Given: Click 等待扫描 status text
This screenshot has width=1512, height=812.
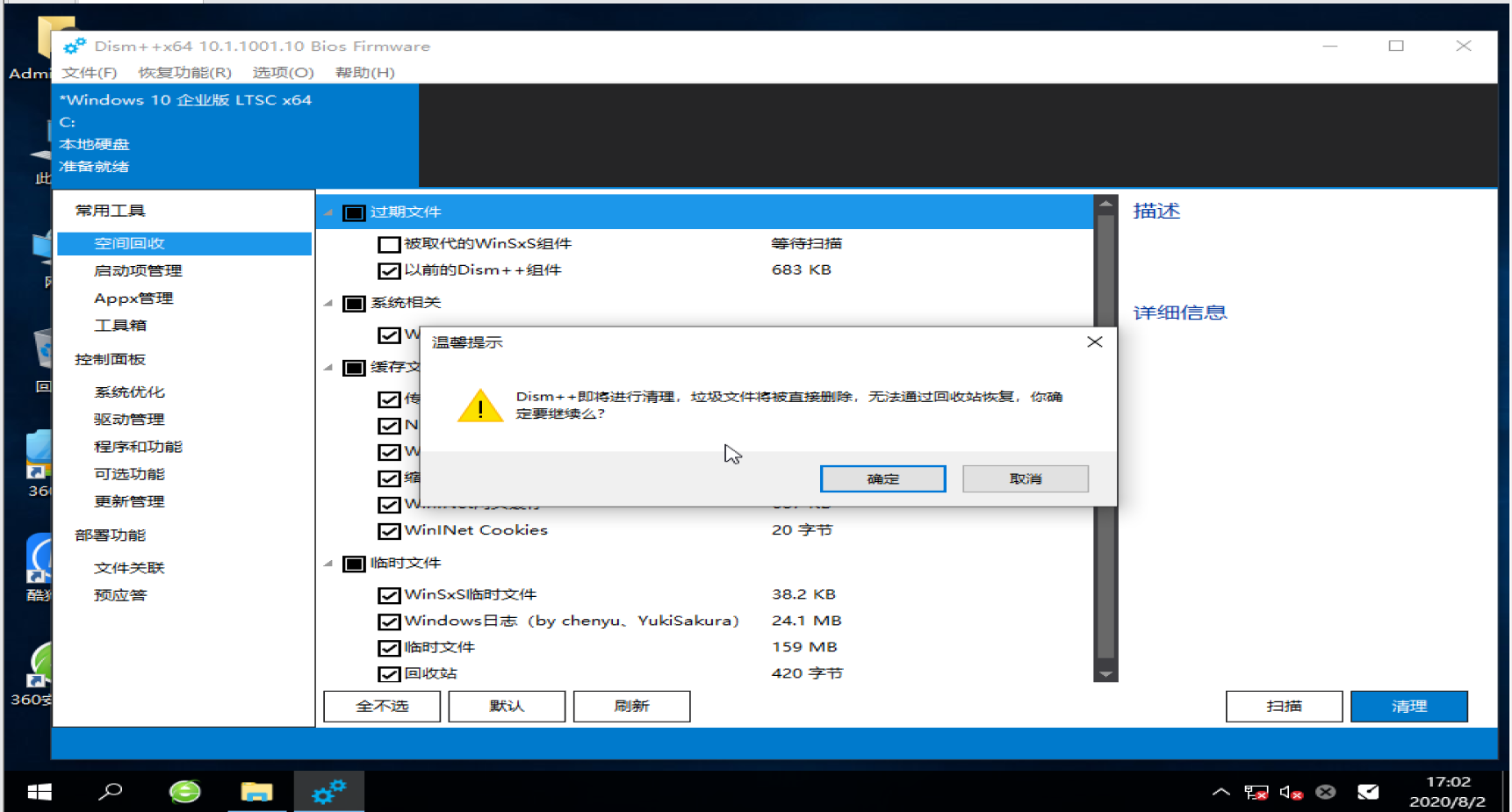Looking at the screenshot, I should [x=806, y=243].
